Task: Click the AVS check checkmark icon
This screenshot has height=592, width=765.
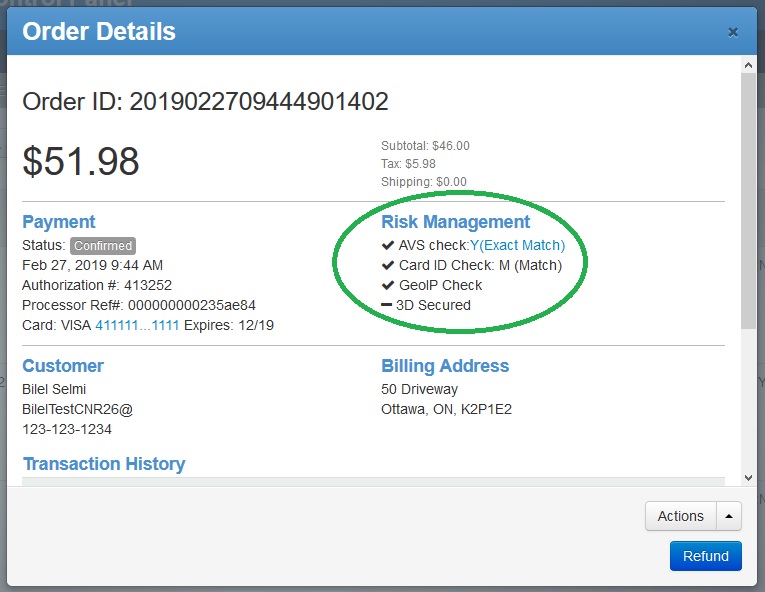Action: click(x=388, y=245)
